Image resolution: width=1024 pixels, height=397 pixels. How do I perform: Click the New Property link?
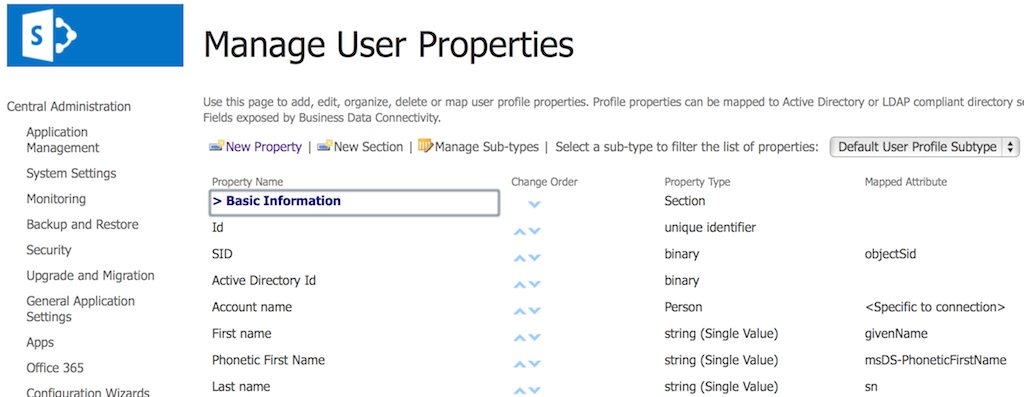pos(264,147)
